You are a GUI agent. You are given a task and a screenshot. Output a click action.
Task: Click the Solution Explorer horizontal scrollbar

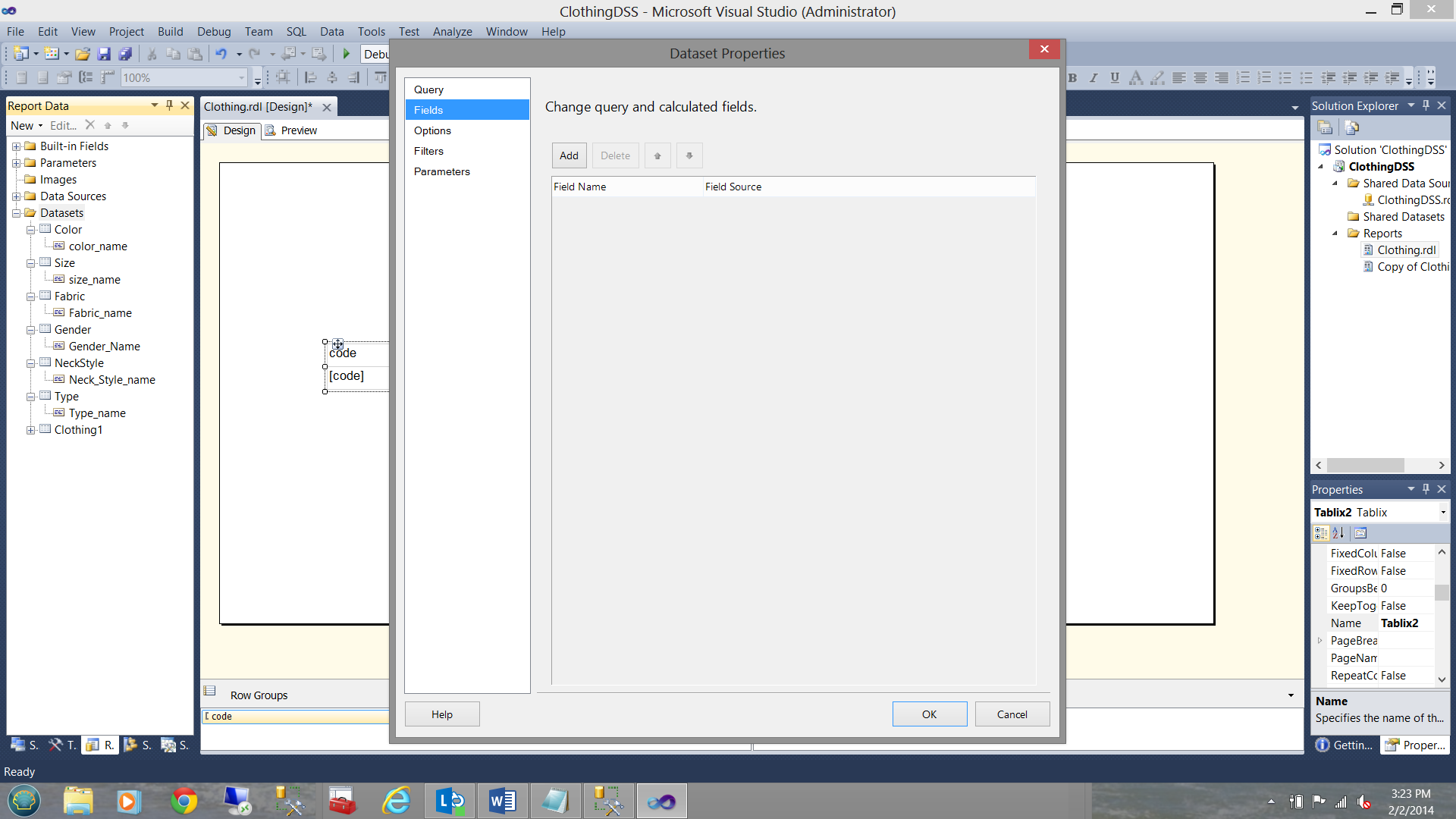click(x=1365, y=465)
